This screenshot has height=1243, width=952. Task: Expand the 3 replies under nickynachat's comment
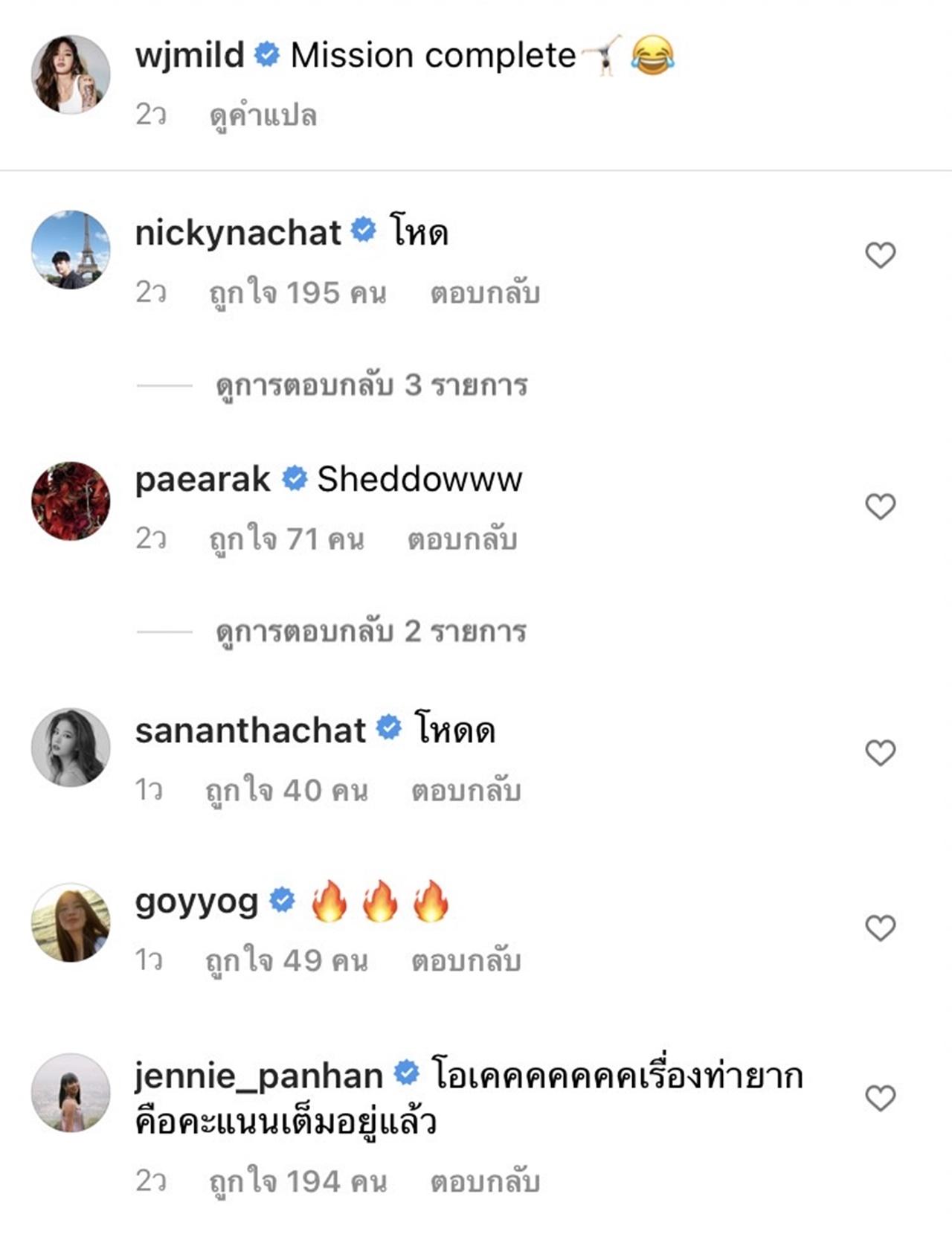coord(371,385)
